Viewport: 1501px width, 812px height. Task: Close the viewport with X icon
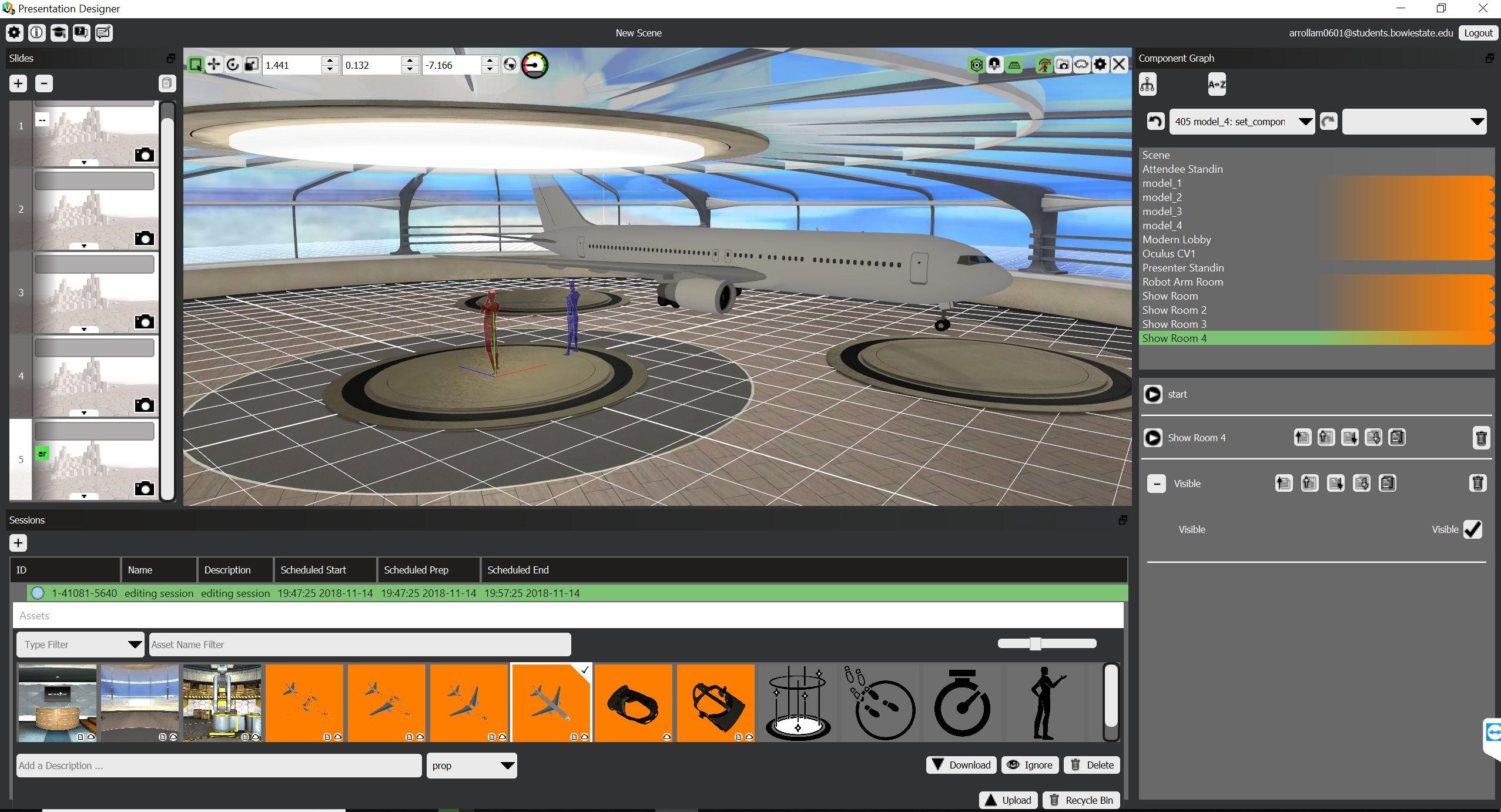click(1119, 65)
